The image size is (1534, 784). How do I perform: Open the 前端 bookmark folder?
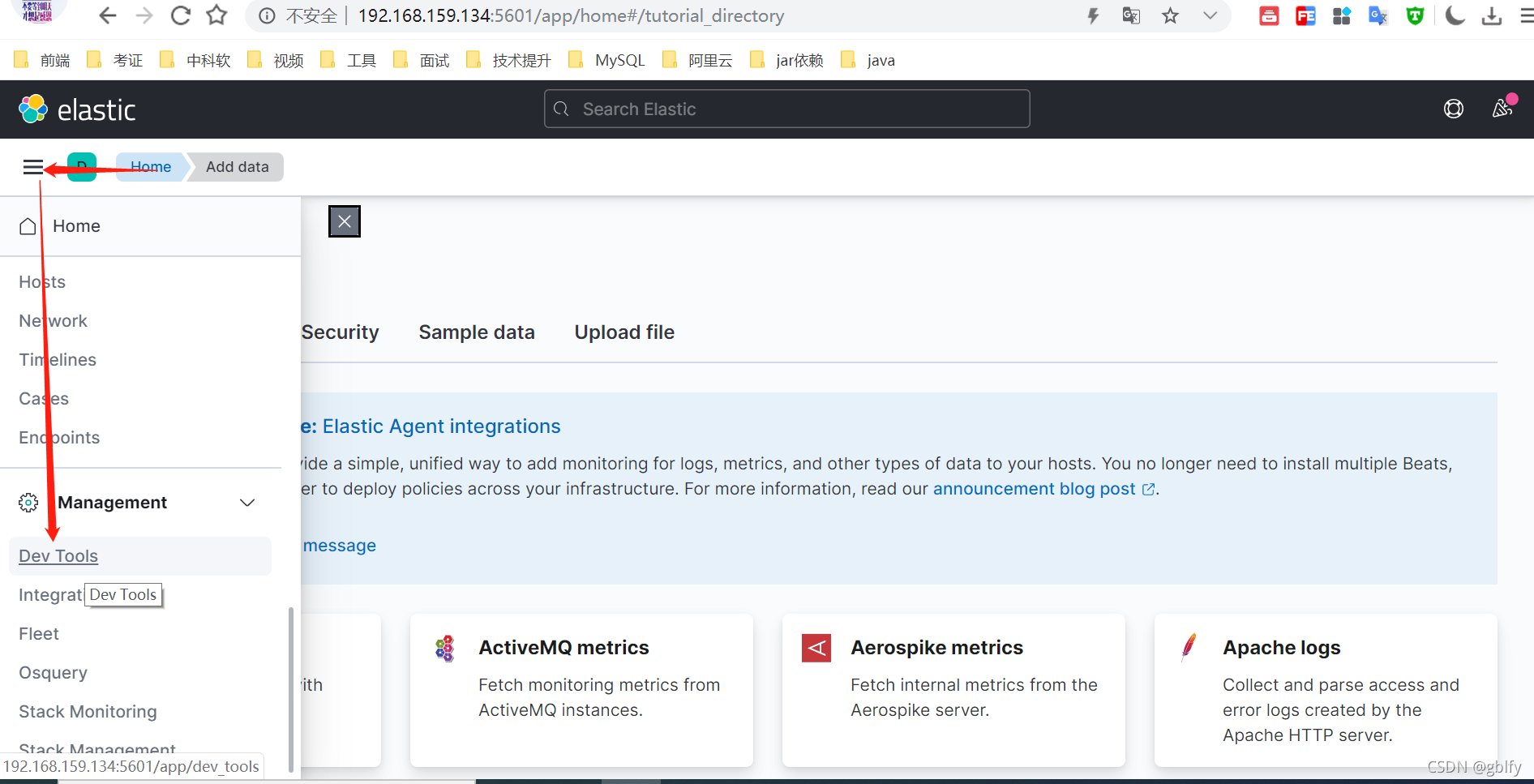[42, 60]
